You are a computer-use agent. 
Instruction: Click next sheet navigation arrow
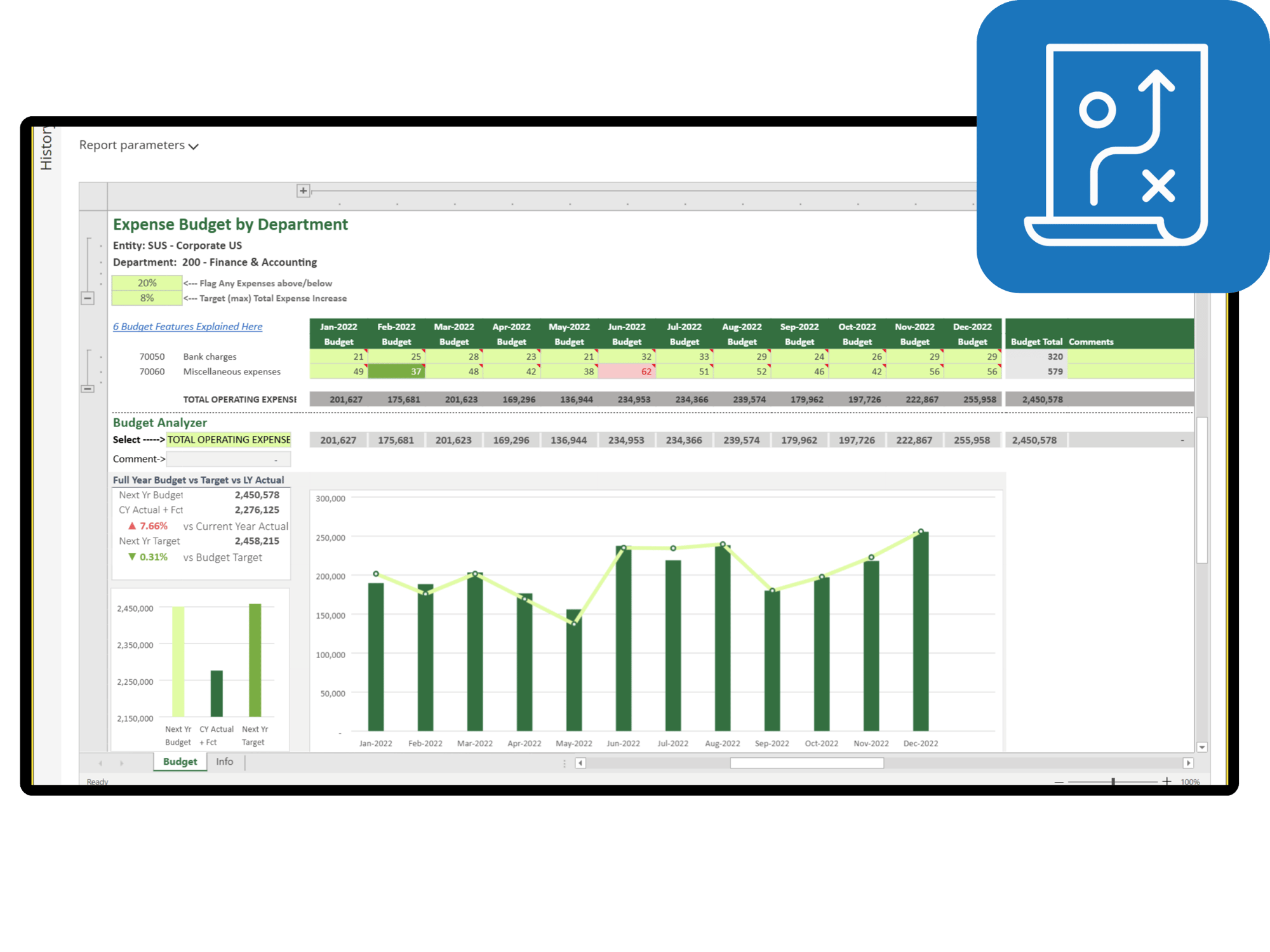coord(122,763)
